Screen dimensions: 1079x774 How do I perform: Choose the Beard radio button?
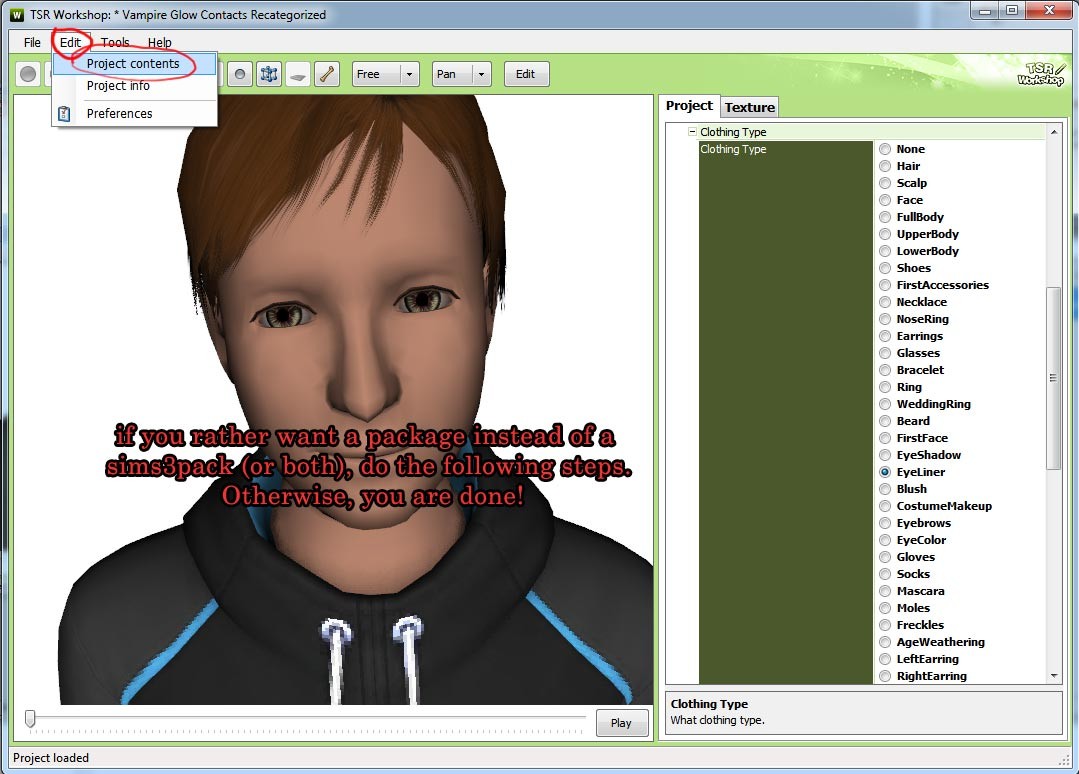pyautogui.click(x=885, y=420)
